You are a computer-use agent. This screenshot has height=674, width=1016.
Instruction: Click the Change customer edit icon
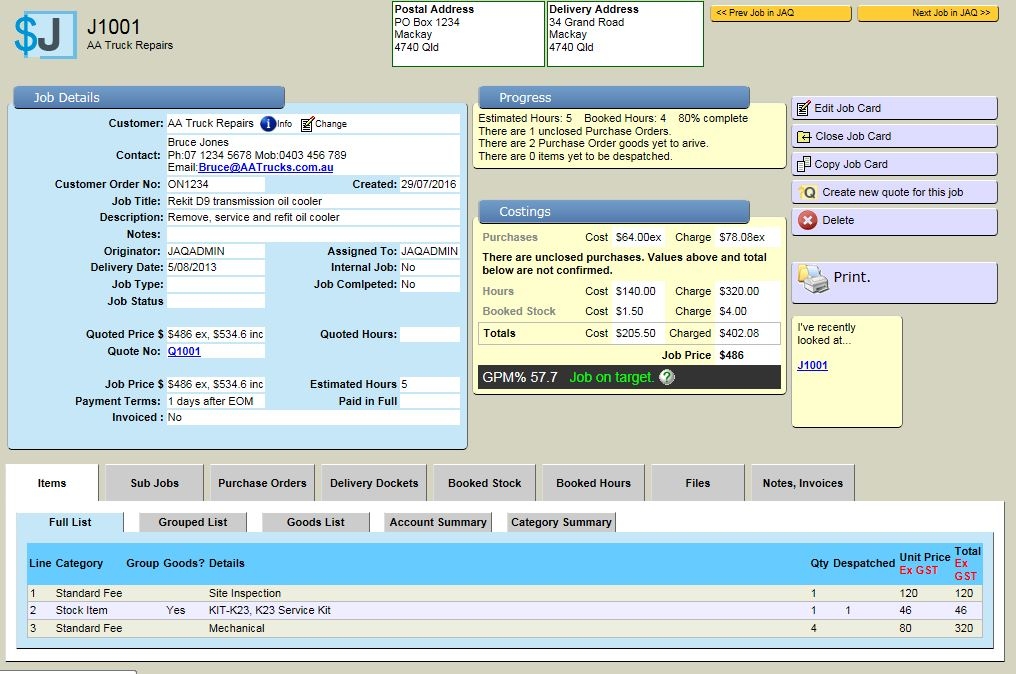click(307, 124)
